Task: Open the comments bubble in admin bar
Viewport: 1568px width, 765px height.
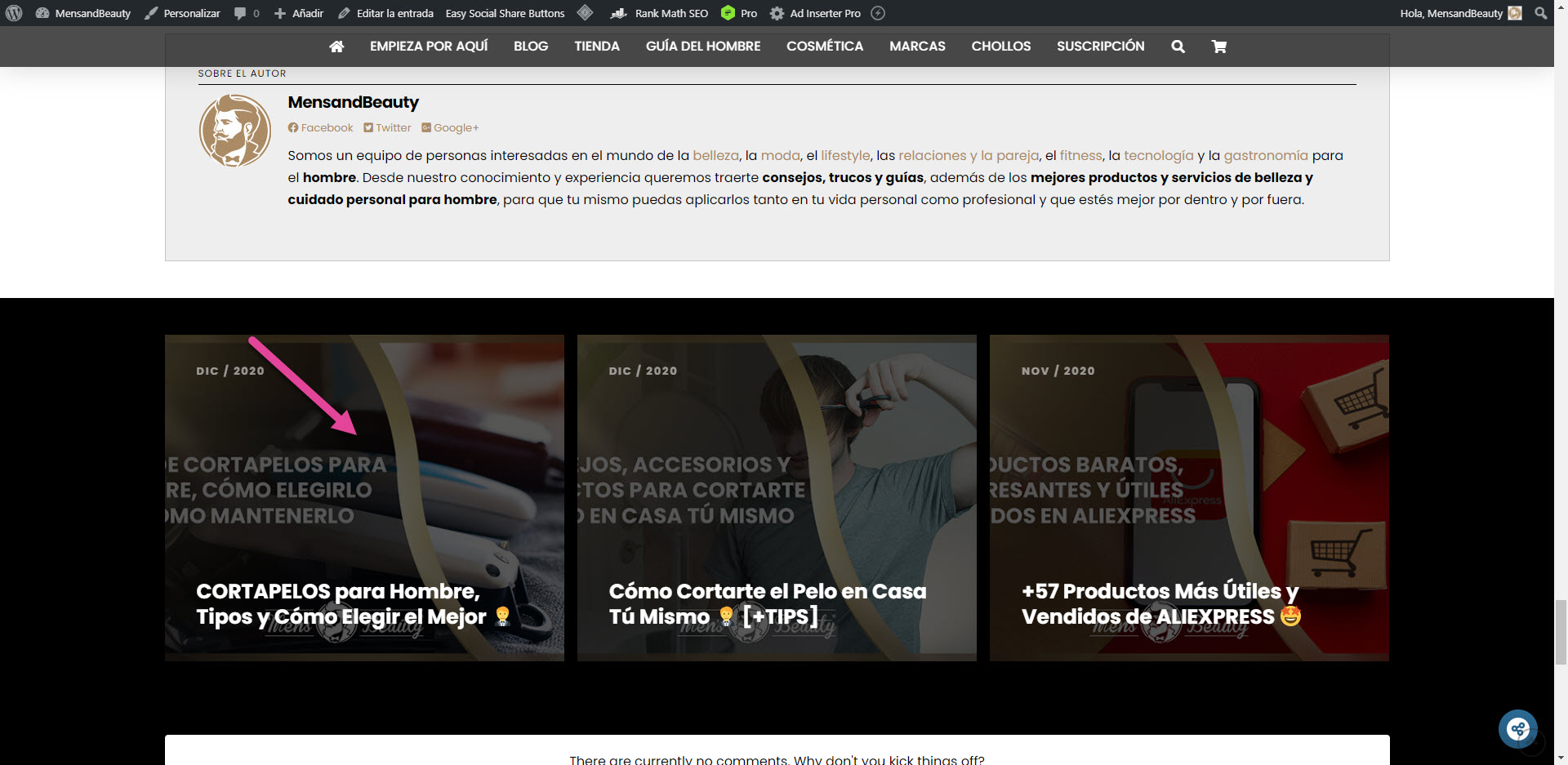Action: [246, 13]
